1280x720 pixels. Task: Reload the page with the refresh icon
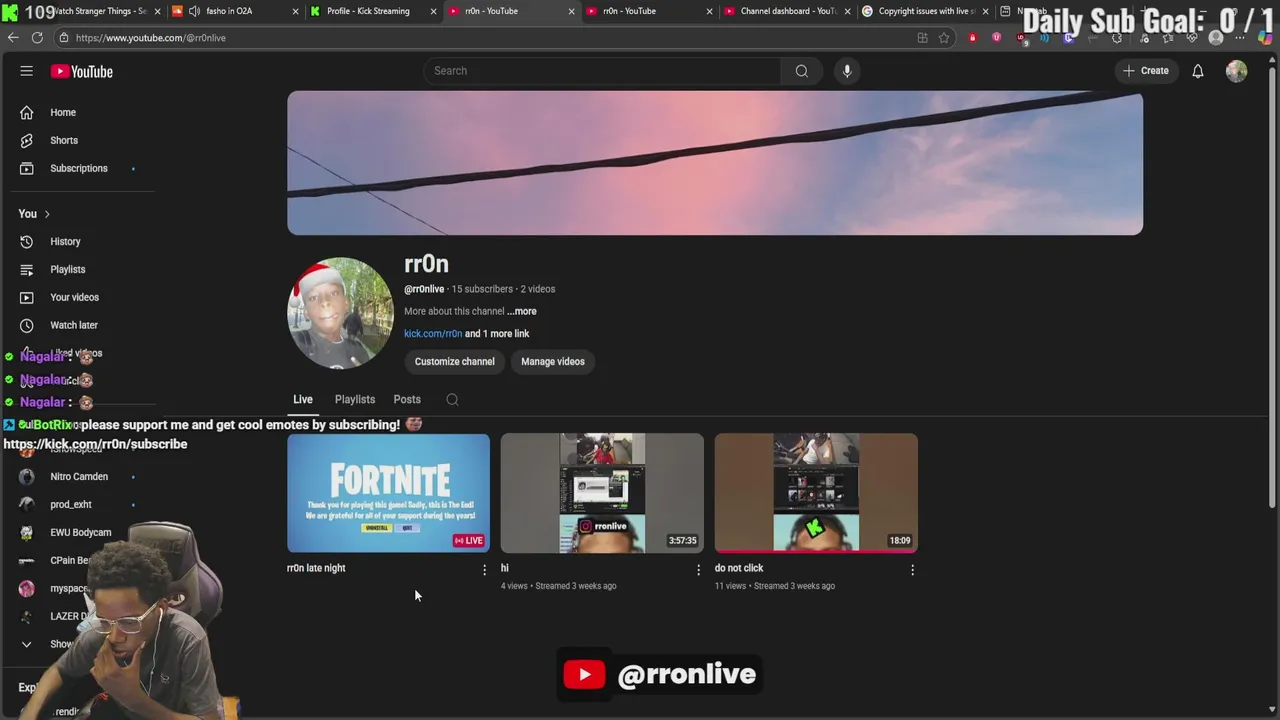(37, 38)
